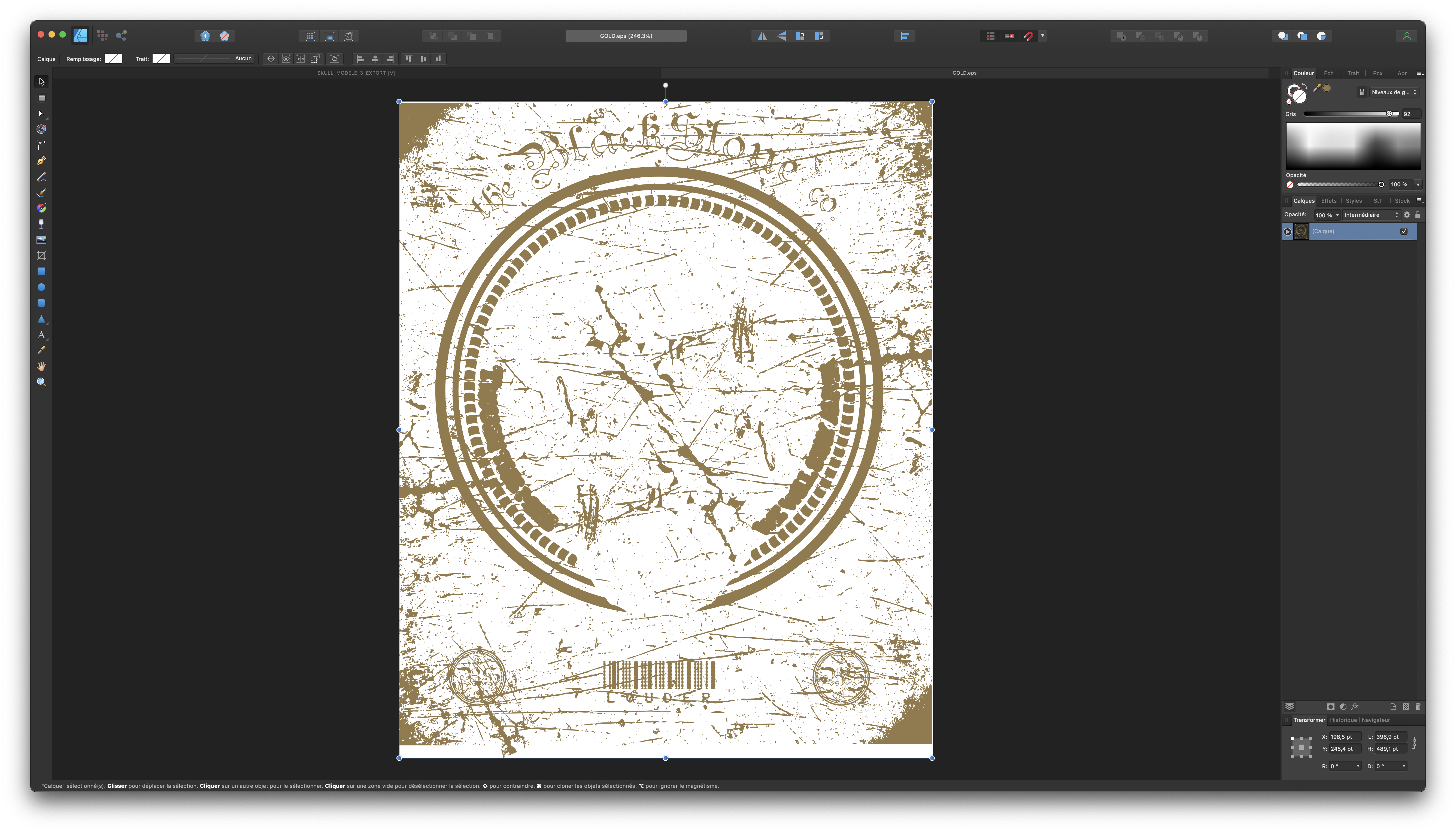Viewport: 1456px width, 832px height.
Task: Activate the Zoom magnifier tool
Action: [x=41, y=382]
